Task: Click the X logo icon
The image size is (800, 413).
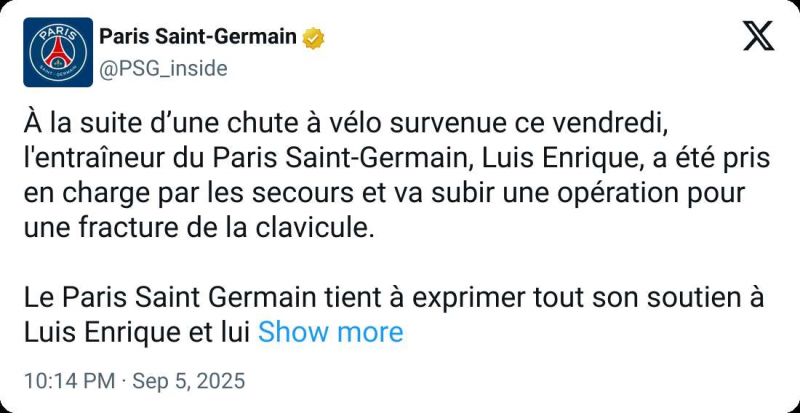Action: 759,37
